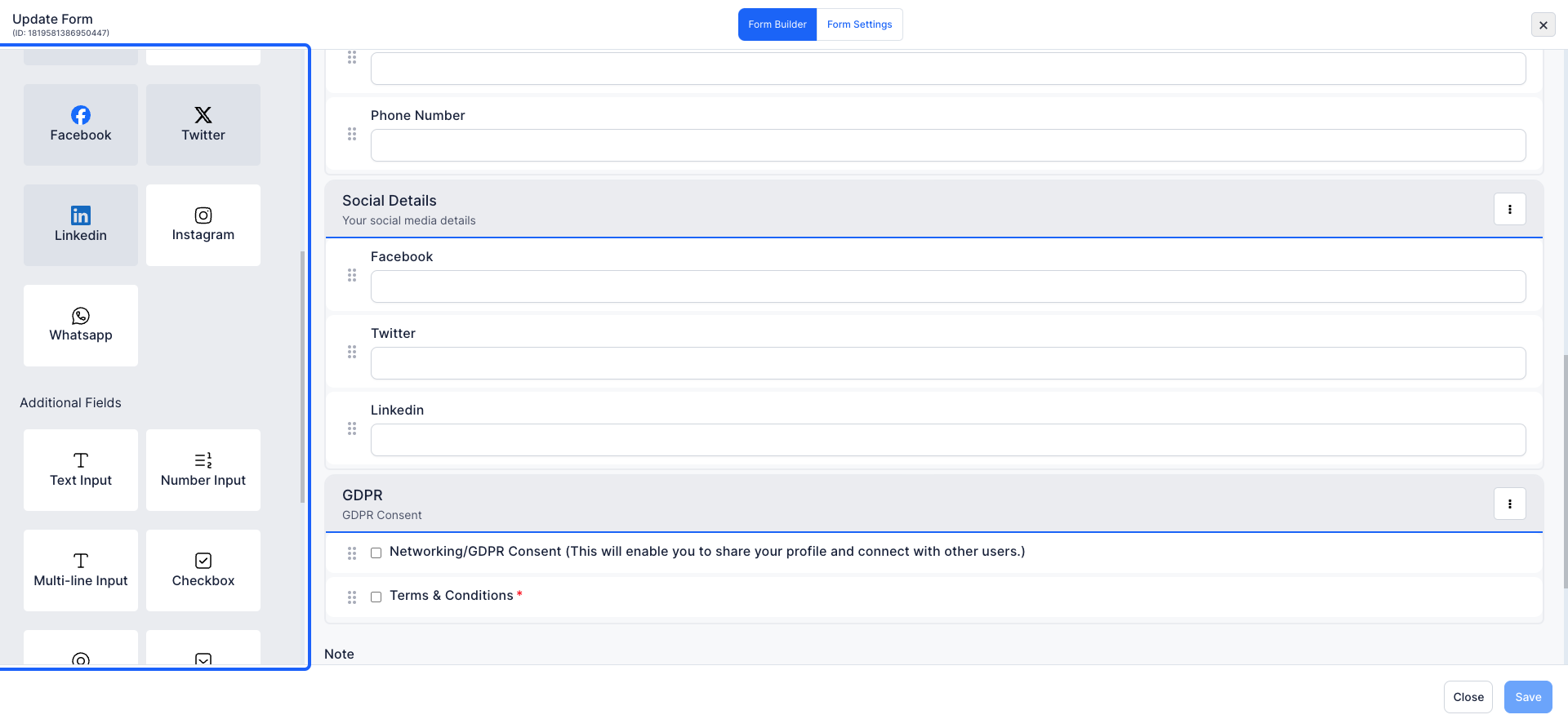Screen dimensions: 1568x728
Task: Grab drag handle of Twitter field
Action: pyautogui.click(x=352, y=352)
